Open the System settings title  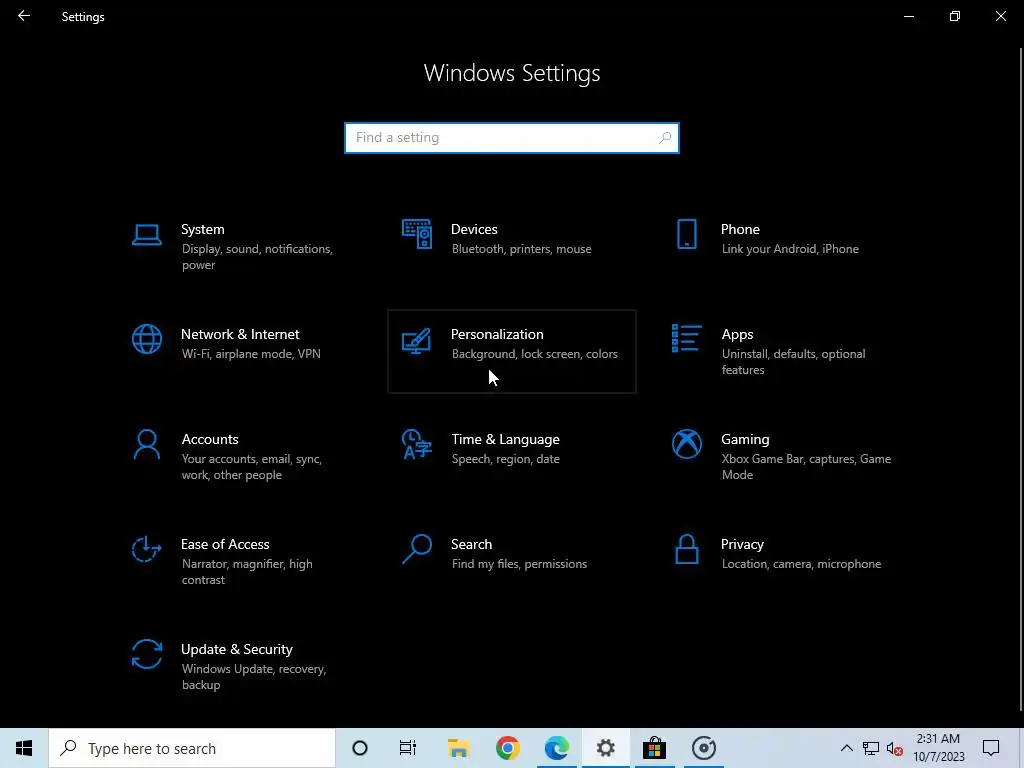[x=202, y=229]
